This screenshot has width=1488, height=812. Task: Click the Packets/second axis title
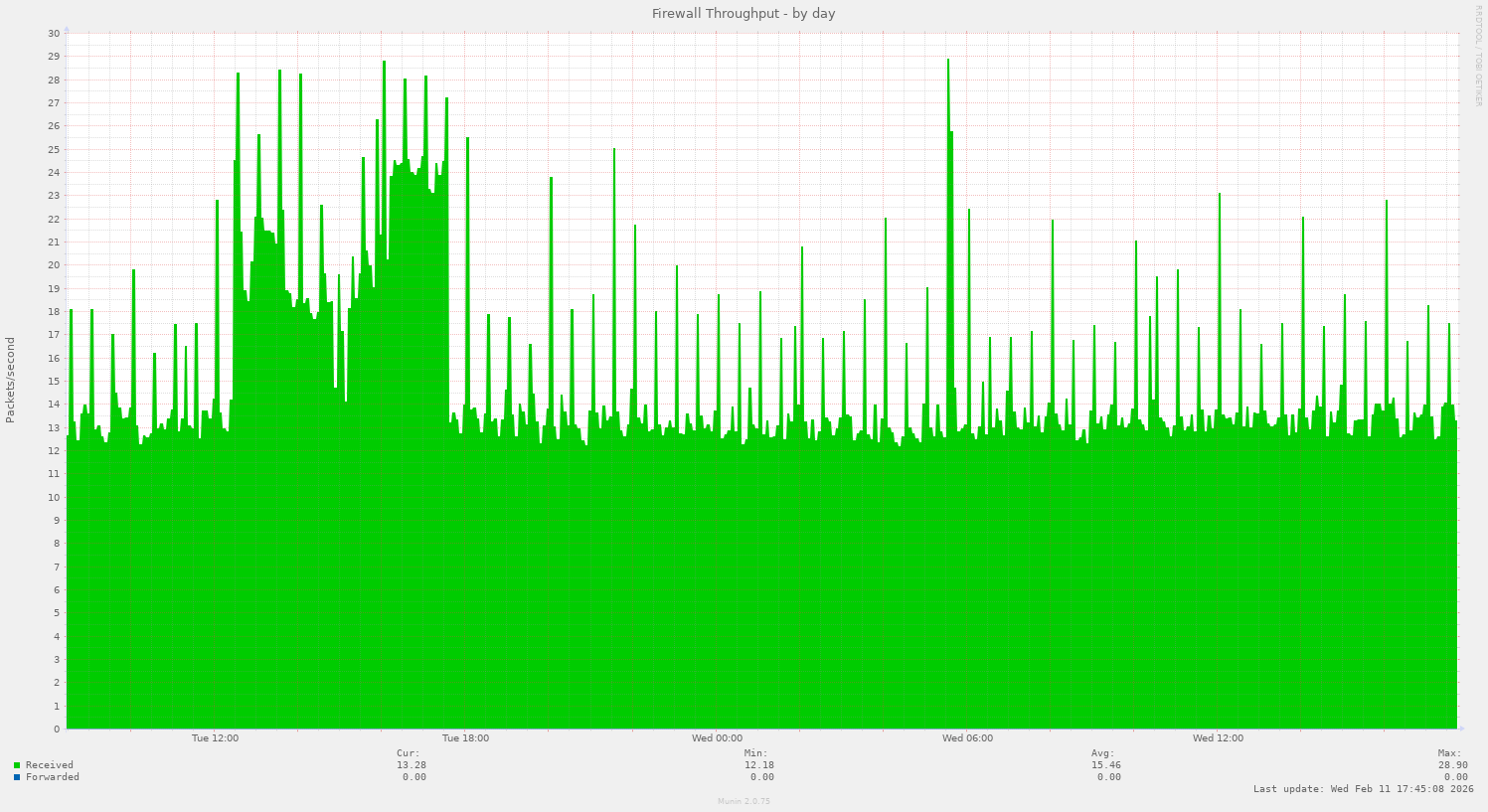coord(8,381)
